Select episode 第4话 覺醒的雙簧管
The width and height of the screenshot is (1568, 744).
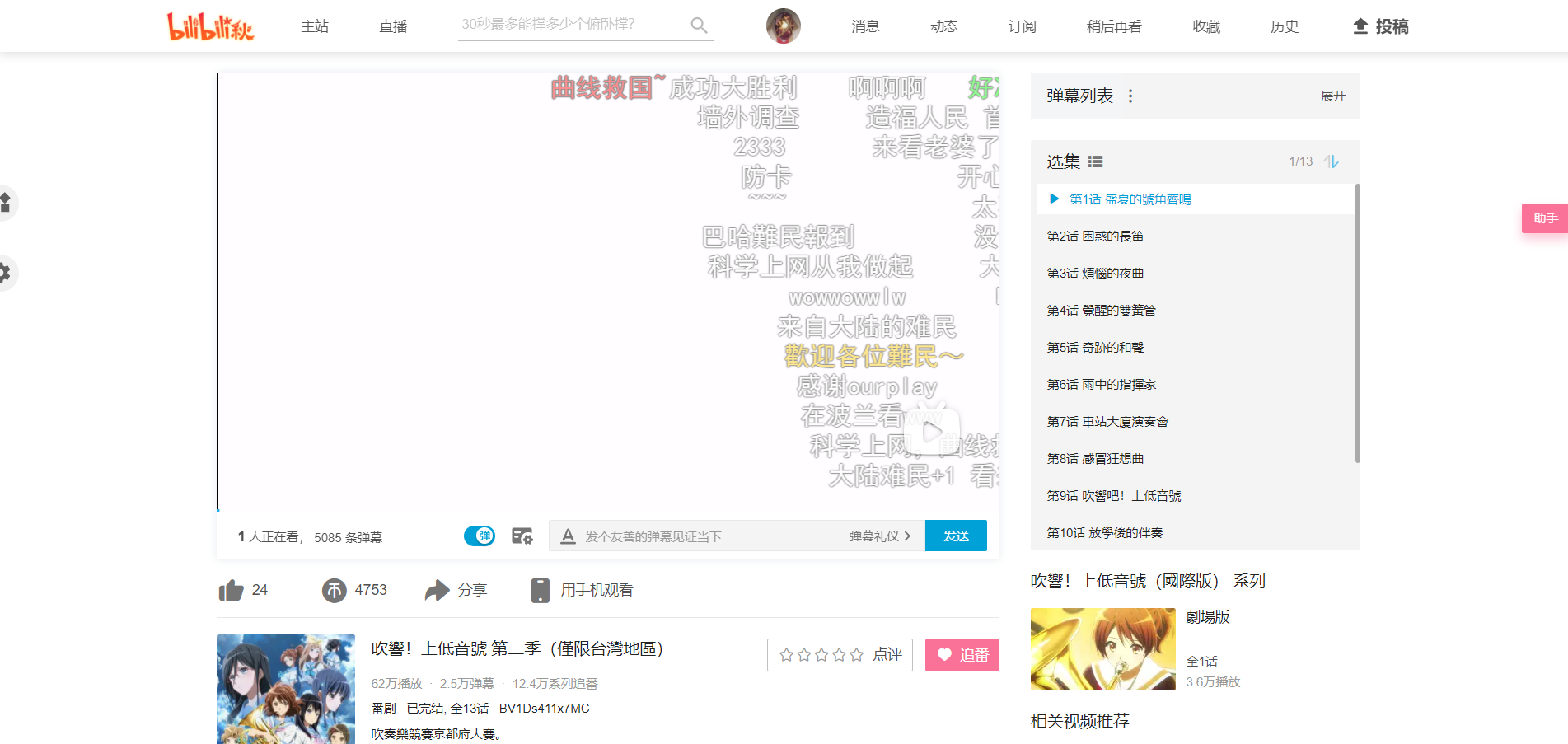[1195, 311]
